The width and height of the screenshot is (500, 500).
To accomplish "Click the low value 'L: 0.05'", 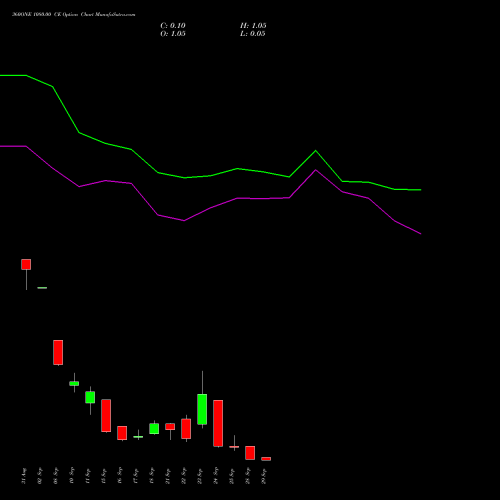I will click(253, 34).
